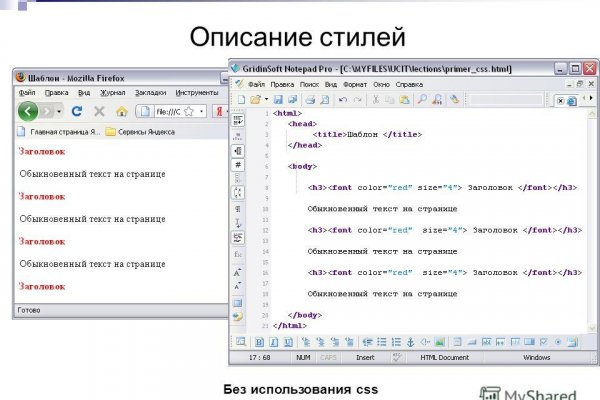Toggle the pilcrow show-symbols button in sidebar
Image resolution: width=600 pixels, height=400 pixels.
238,210
